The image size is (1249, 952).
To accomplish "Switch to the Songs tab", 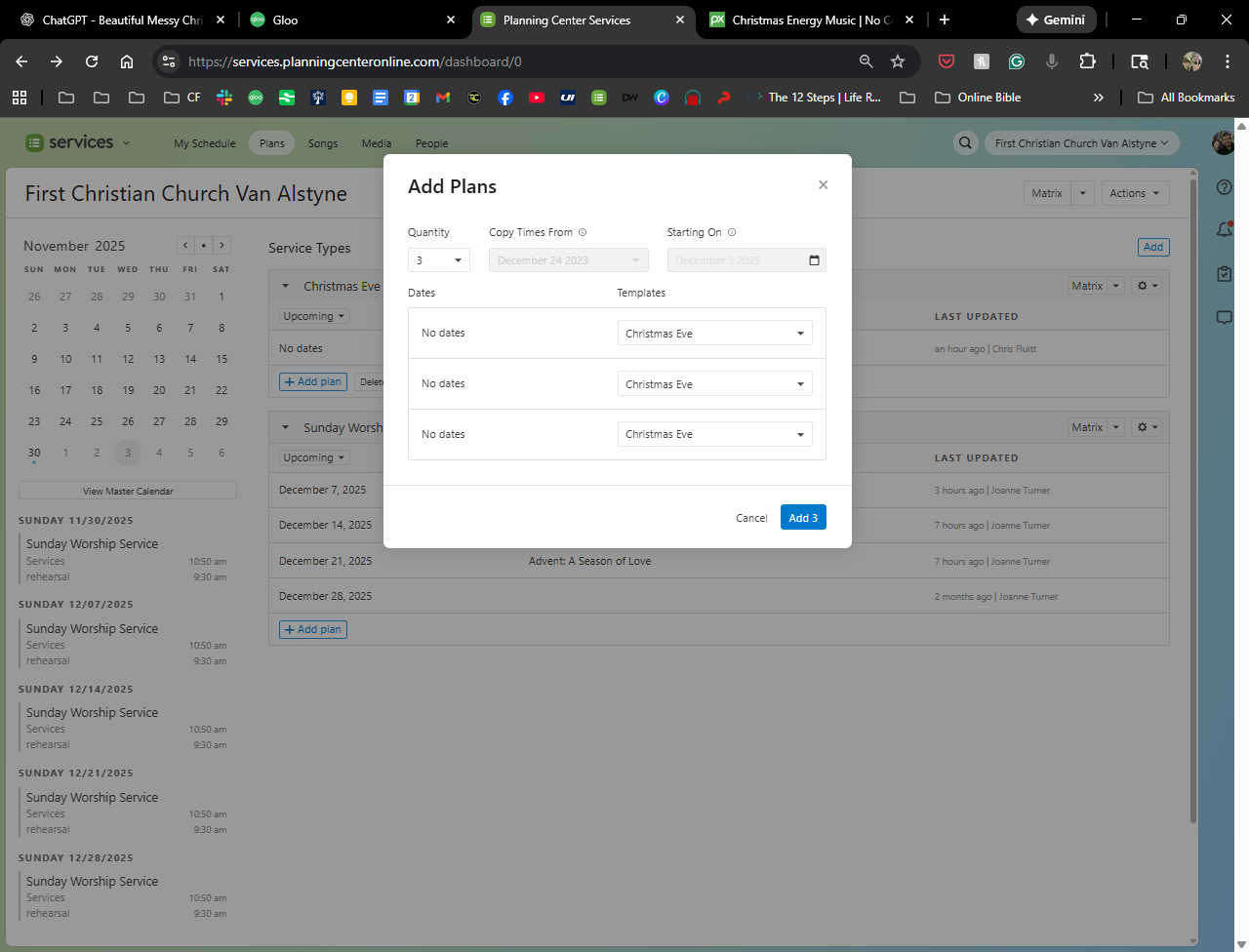I will pos(323,143).
